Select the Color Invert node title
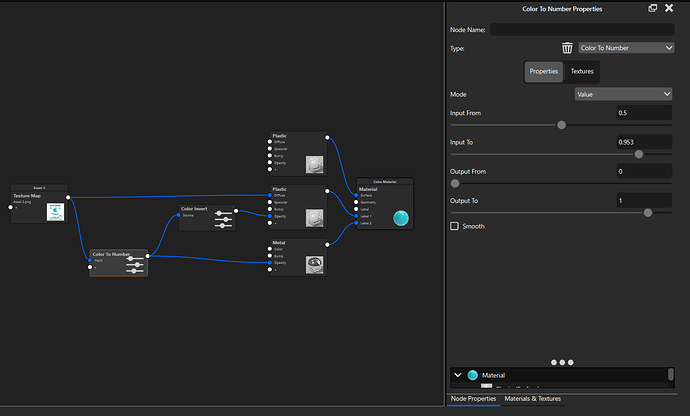Viewport: 690px width, 416px height. tap(194, 209)
